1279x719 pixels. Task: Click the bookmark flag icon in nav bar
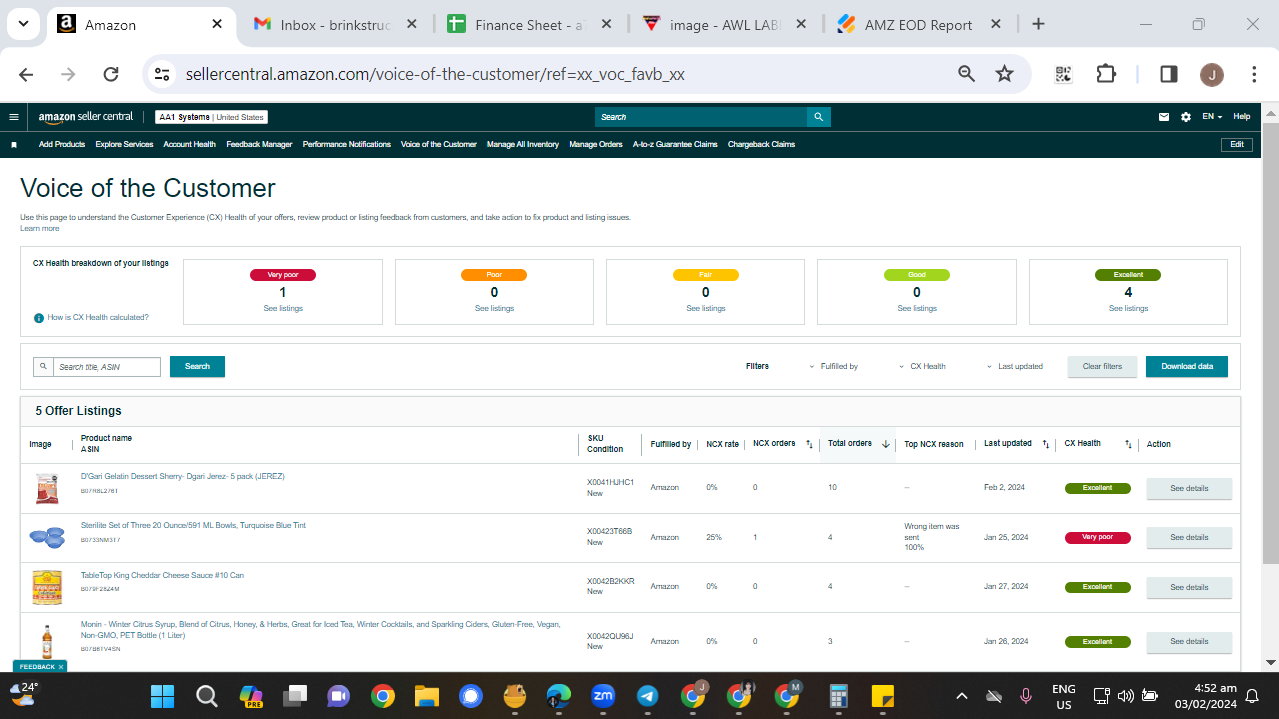[x=14, y=145]
